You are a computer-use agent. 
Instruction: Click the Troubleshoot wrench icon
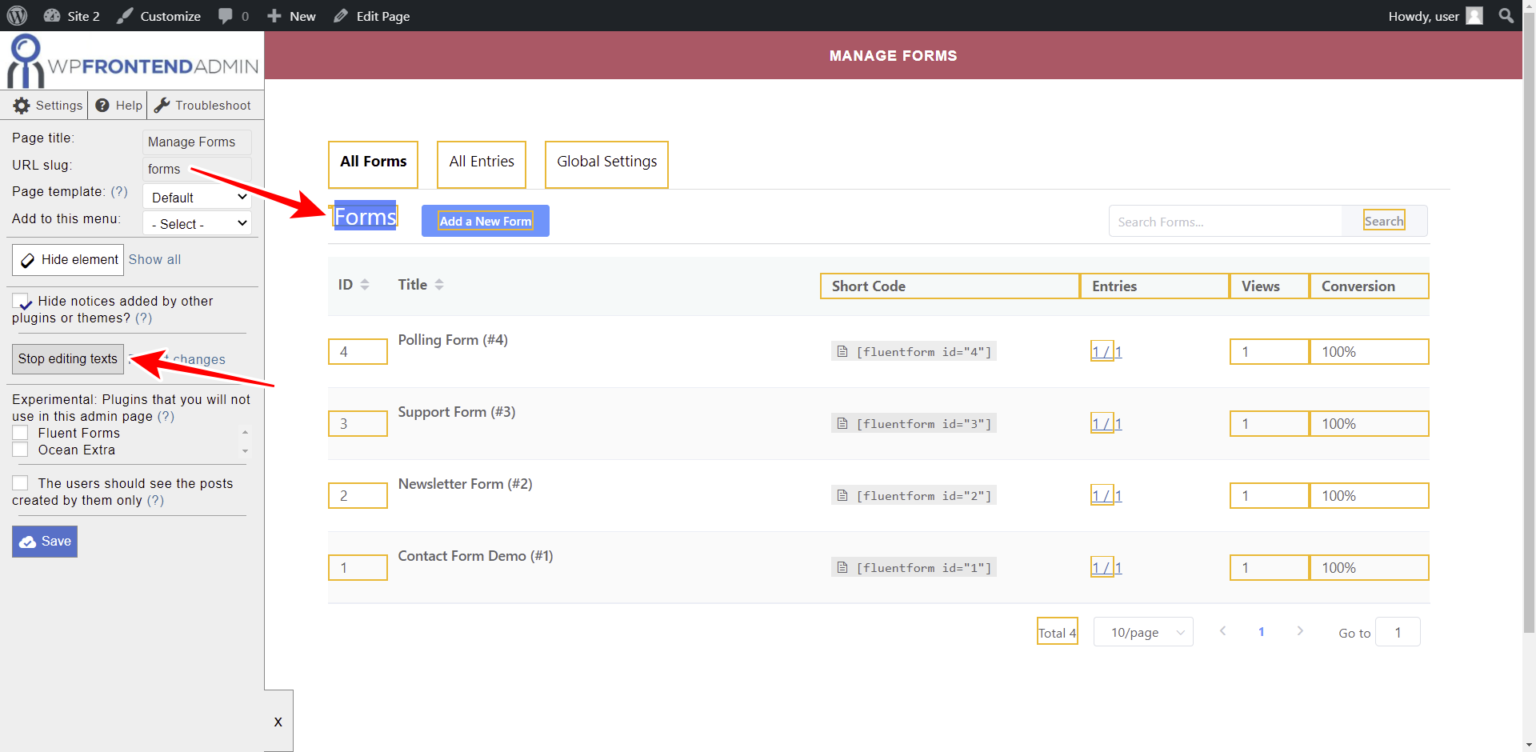(x=163, y=104)
